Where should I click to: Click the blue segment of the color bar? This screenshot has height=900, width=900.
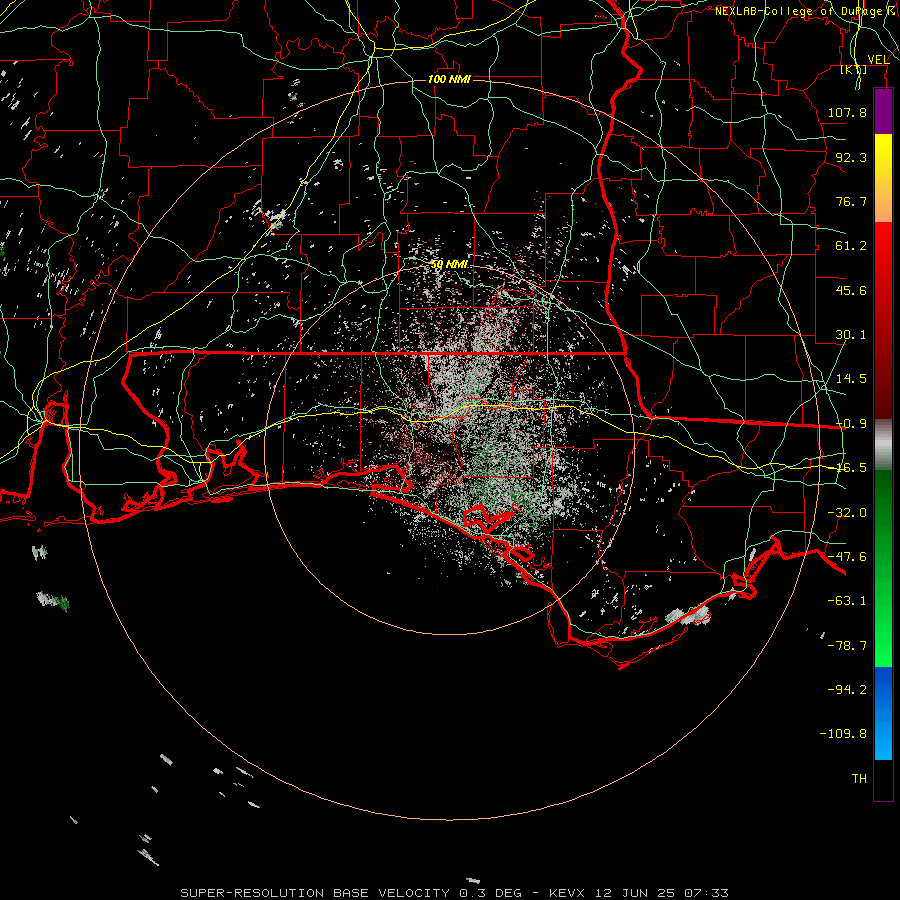click(x=883, y=713)
